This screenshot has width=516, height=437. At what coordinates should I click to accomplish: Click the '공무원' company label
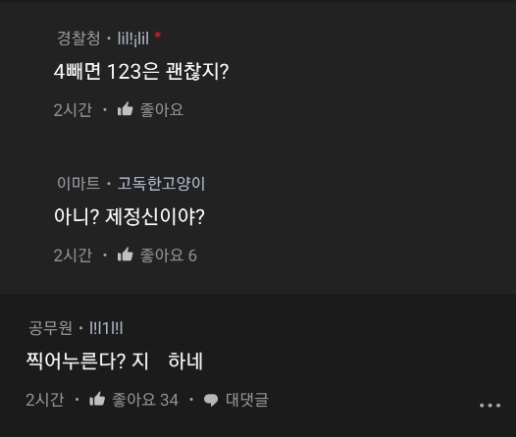click(50, 328)
